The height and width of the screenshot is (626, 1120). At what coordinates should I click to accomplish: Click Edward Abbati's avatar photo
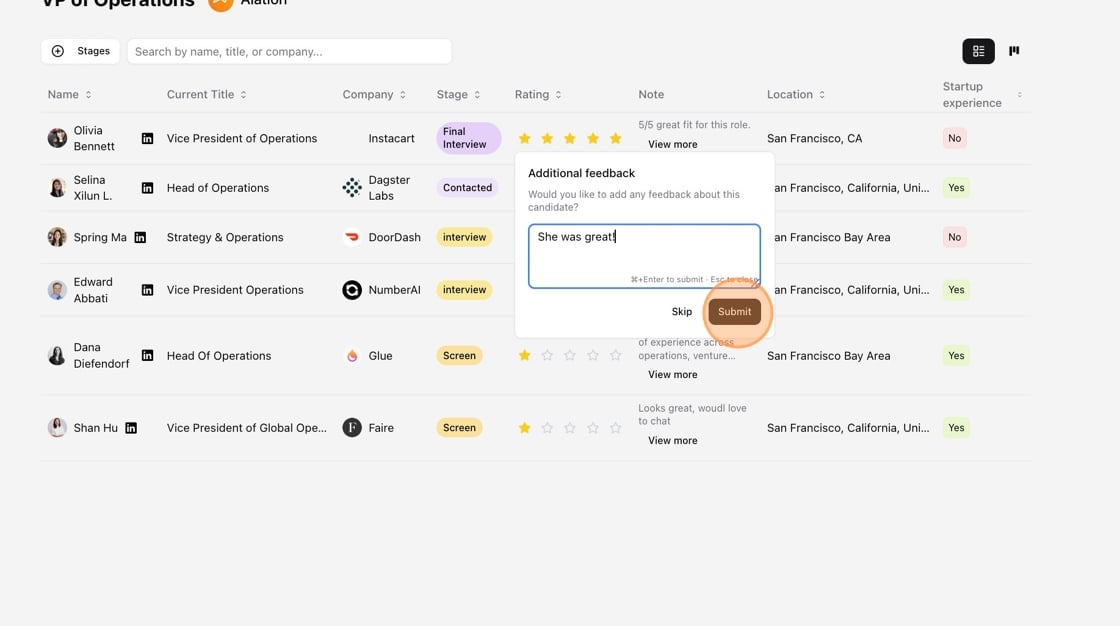click(57, 290)
